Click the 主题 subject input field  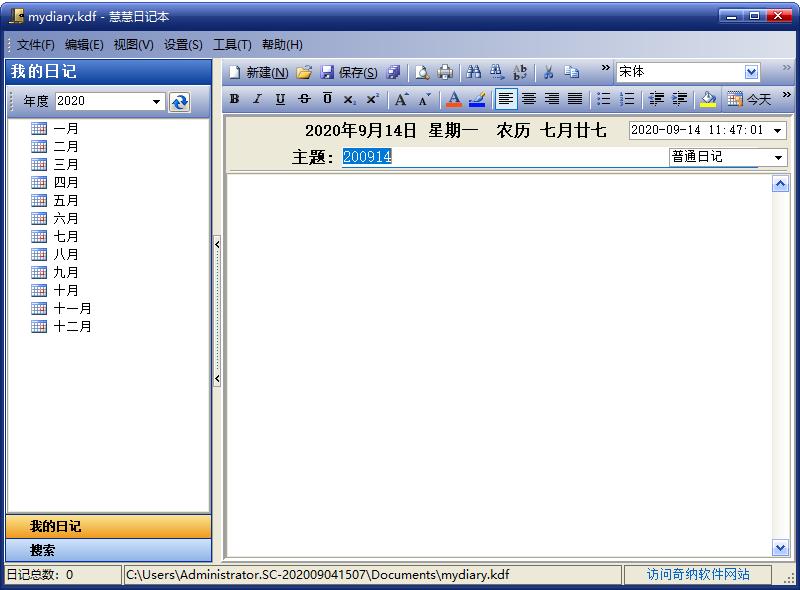(x=504, y=157)
